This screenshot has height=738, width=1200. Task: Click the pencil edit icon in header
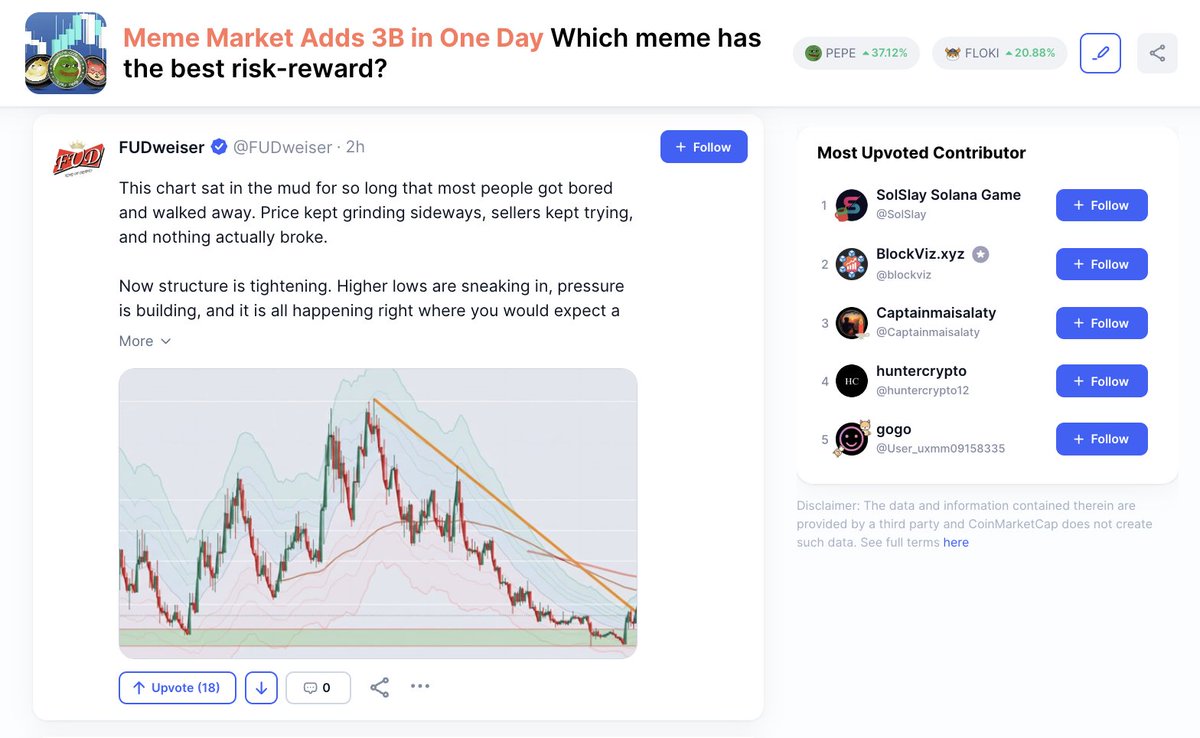[1100, 53]
